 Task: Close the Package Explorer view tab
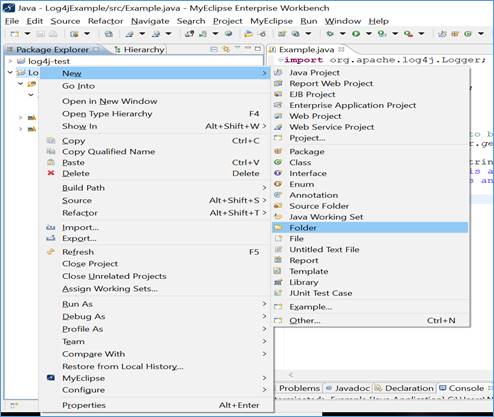(x=96, y=49)
